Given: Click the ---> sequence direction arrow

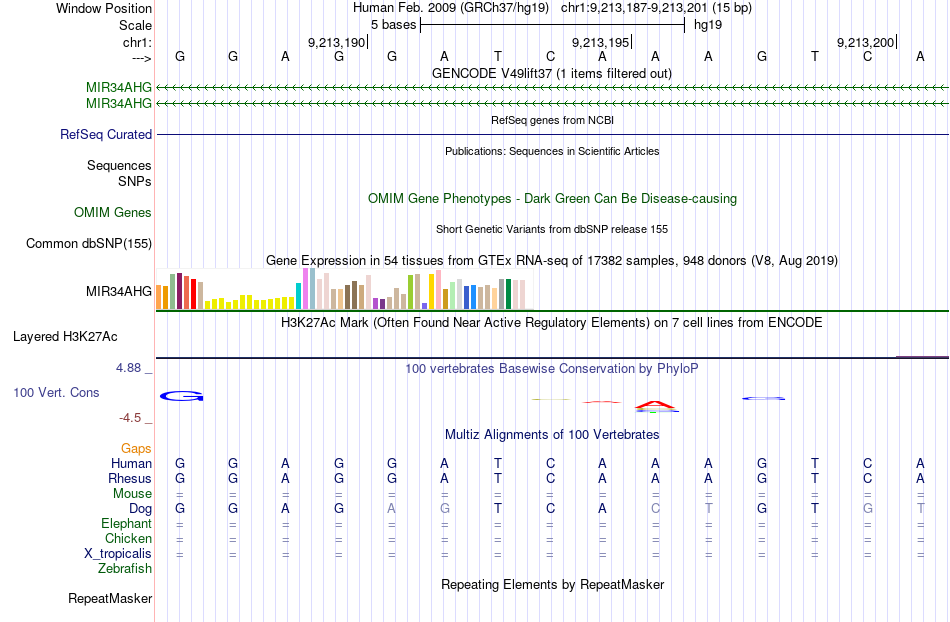Looking at the screenshot, I should click(x=141, y=58).
